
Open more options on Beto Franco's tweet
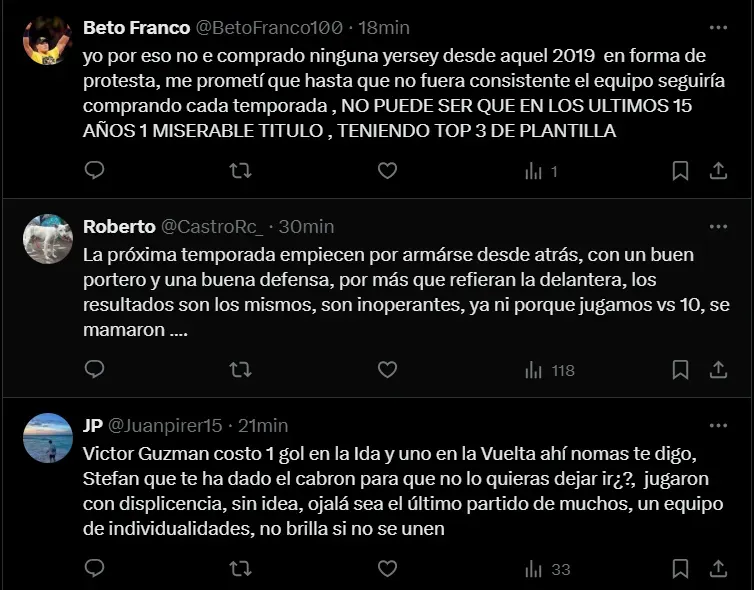coord(718,28)
